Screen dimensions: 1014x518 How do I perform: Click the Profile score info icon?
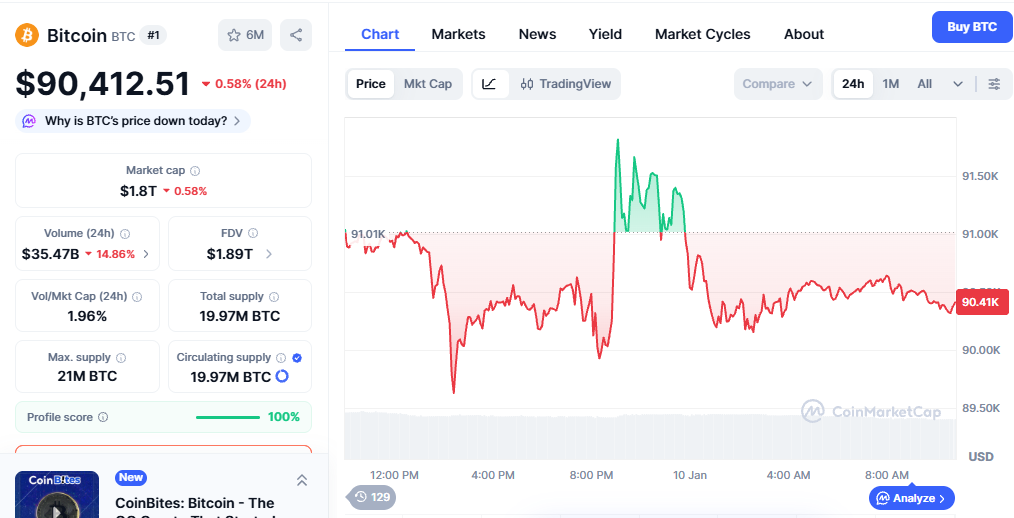103,417
